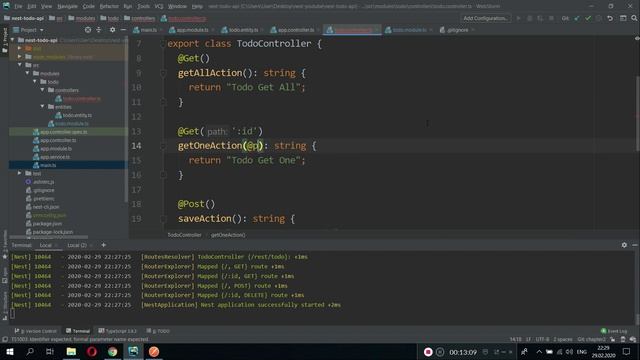Screen dimensions: 640x360
Task: Open TypeScript tool window button
Action: click(118, 331)
